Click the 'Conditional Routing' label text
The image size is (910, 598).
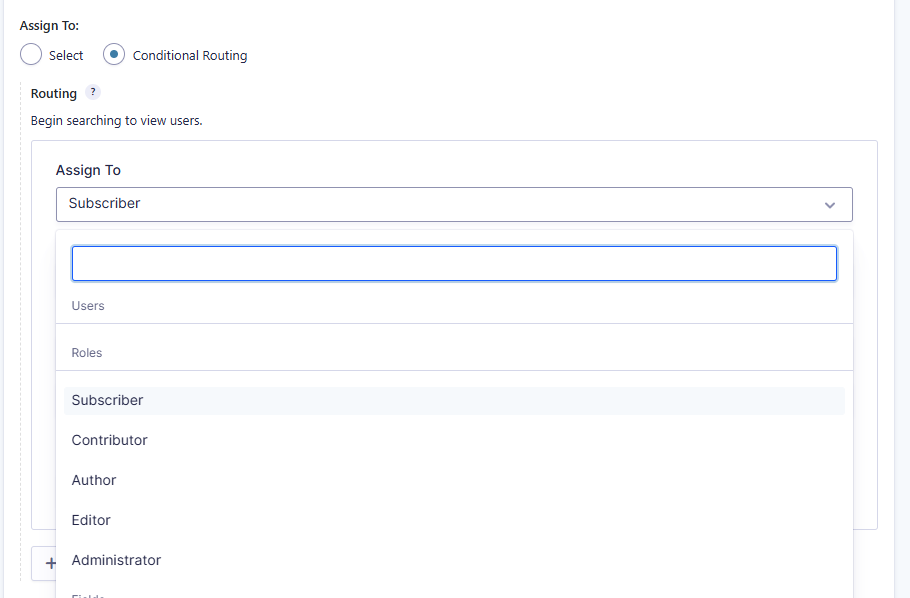click(x=190, y=56)
